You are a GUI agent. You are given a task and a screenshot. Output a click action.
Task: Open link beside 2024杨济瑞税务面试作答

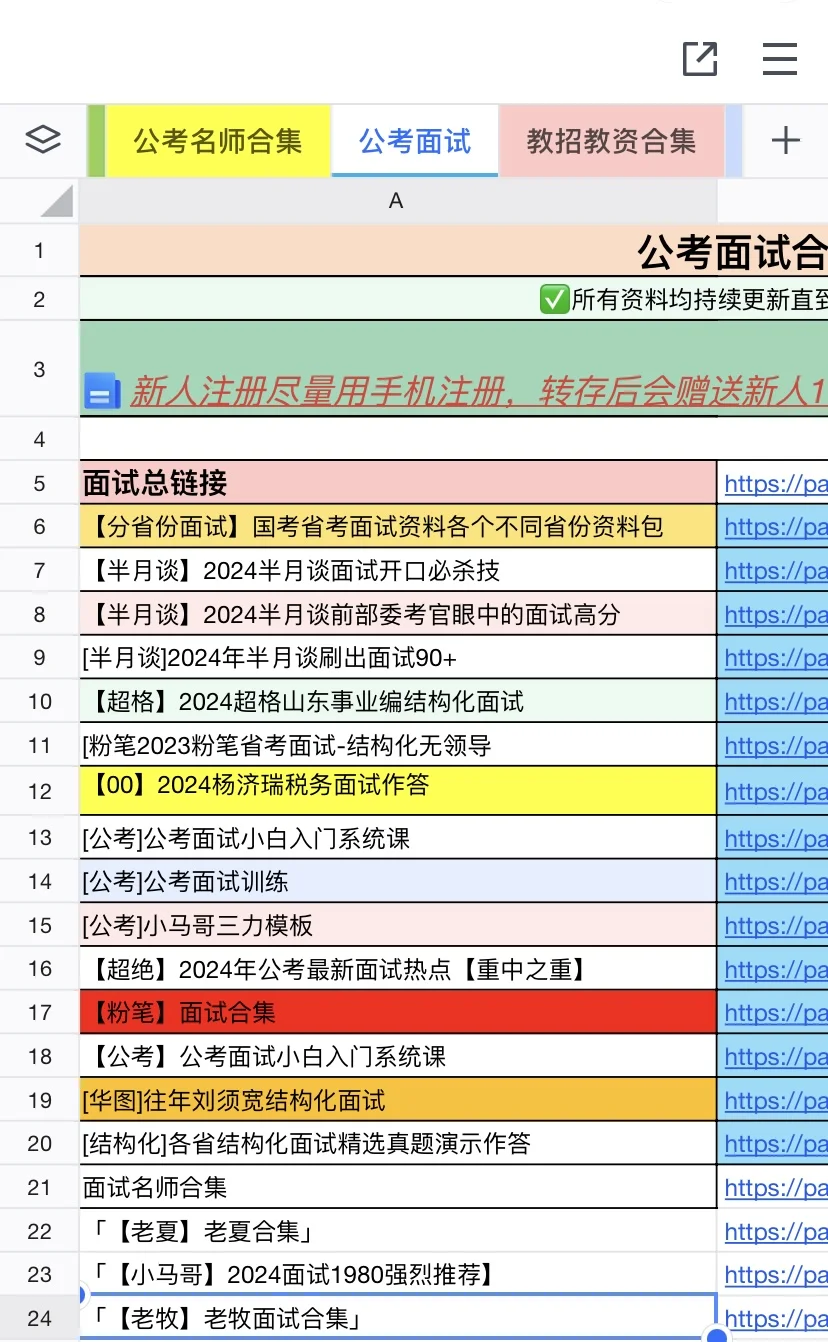click(776, 791)
